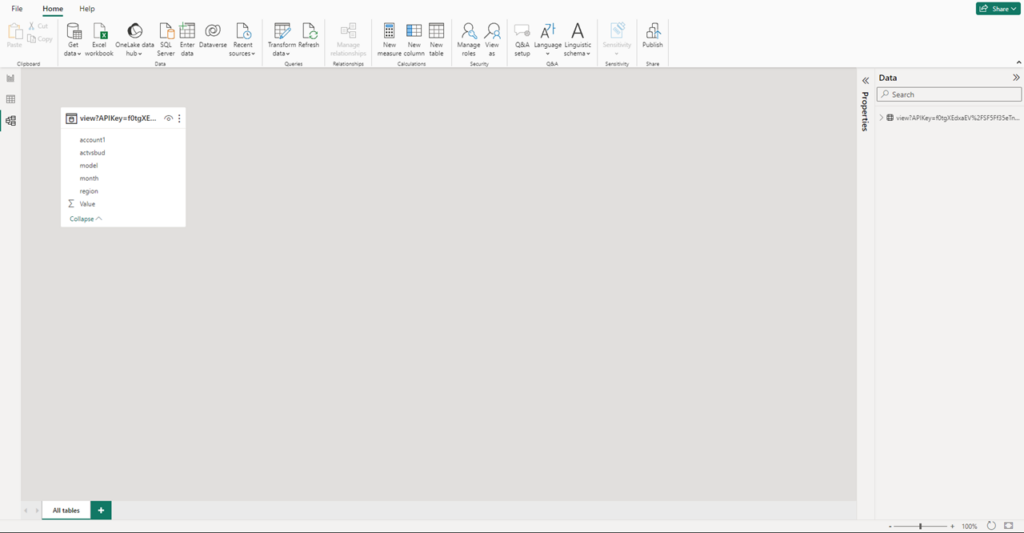Click the Data pane Search field

pyautogui.click(x=949, y=95)
